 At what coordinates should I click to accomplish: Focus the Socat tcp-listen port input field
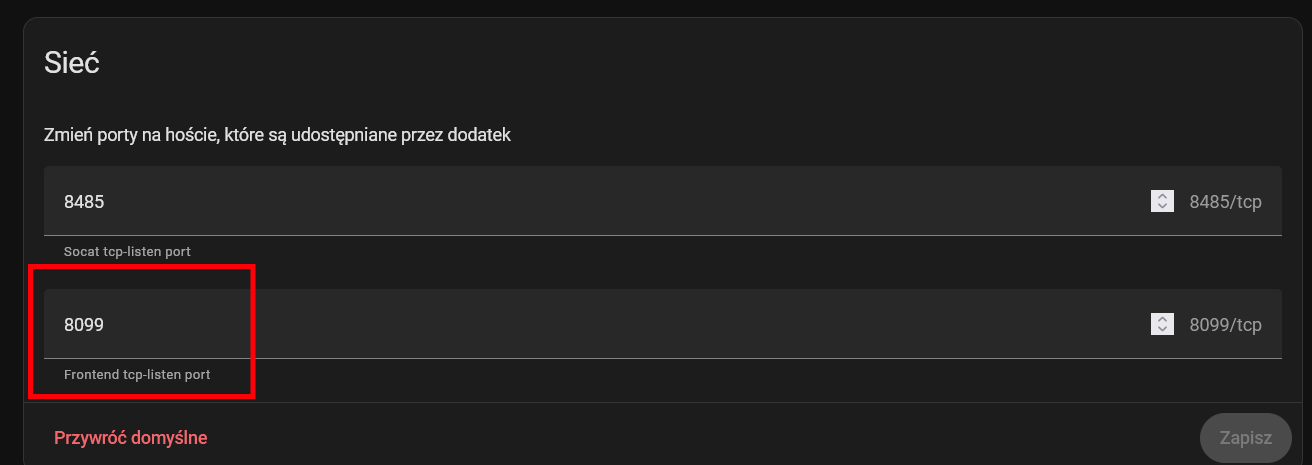click(600, 202)
